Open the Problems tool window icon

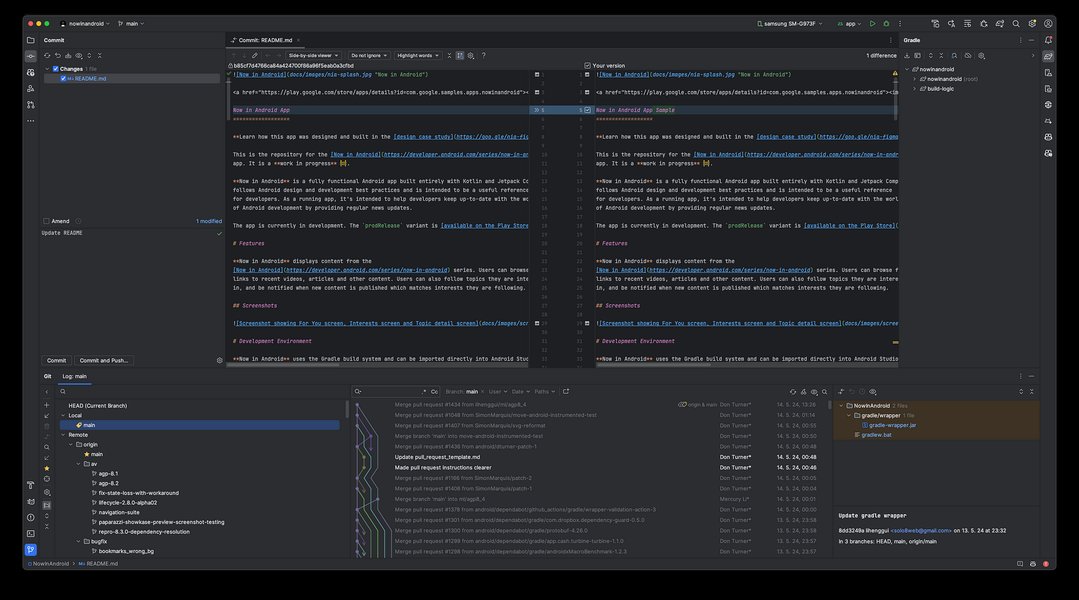[30, 517]
